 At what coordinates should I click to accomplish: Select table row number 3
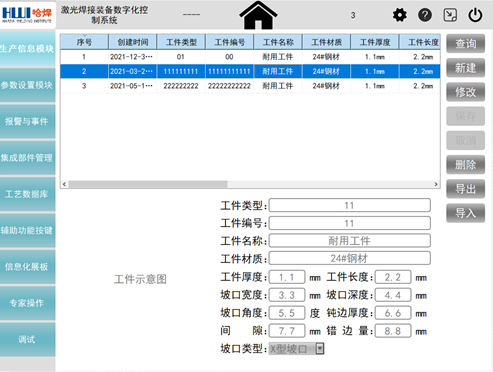pos(250,86)
